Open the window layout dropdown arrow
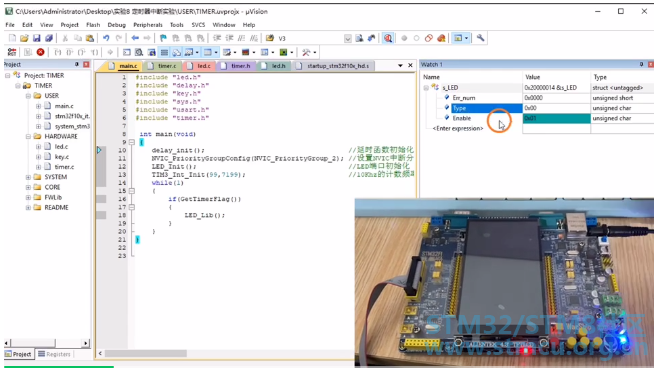Screen dimensions: 657x370 tap(466, 38)
